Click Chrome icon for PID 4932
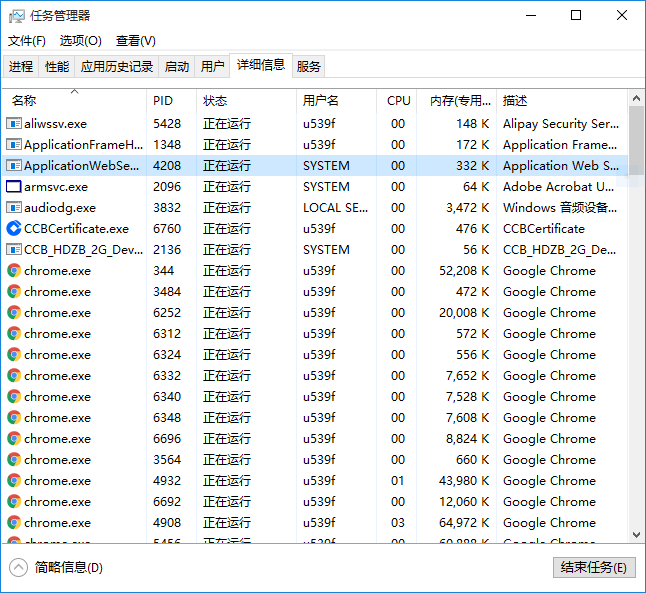The height and width of the screenshot is (593, 646). [14, 480]
